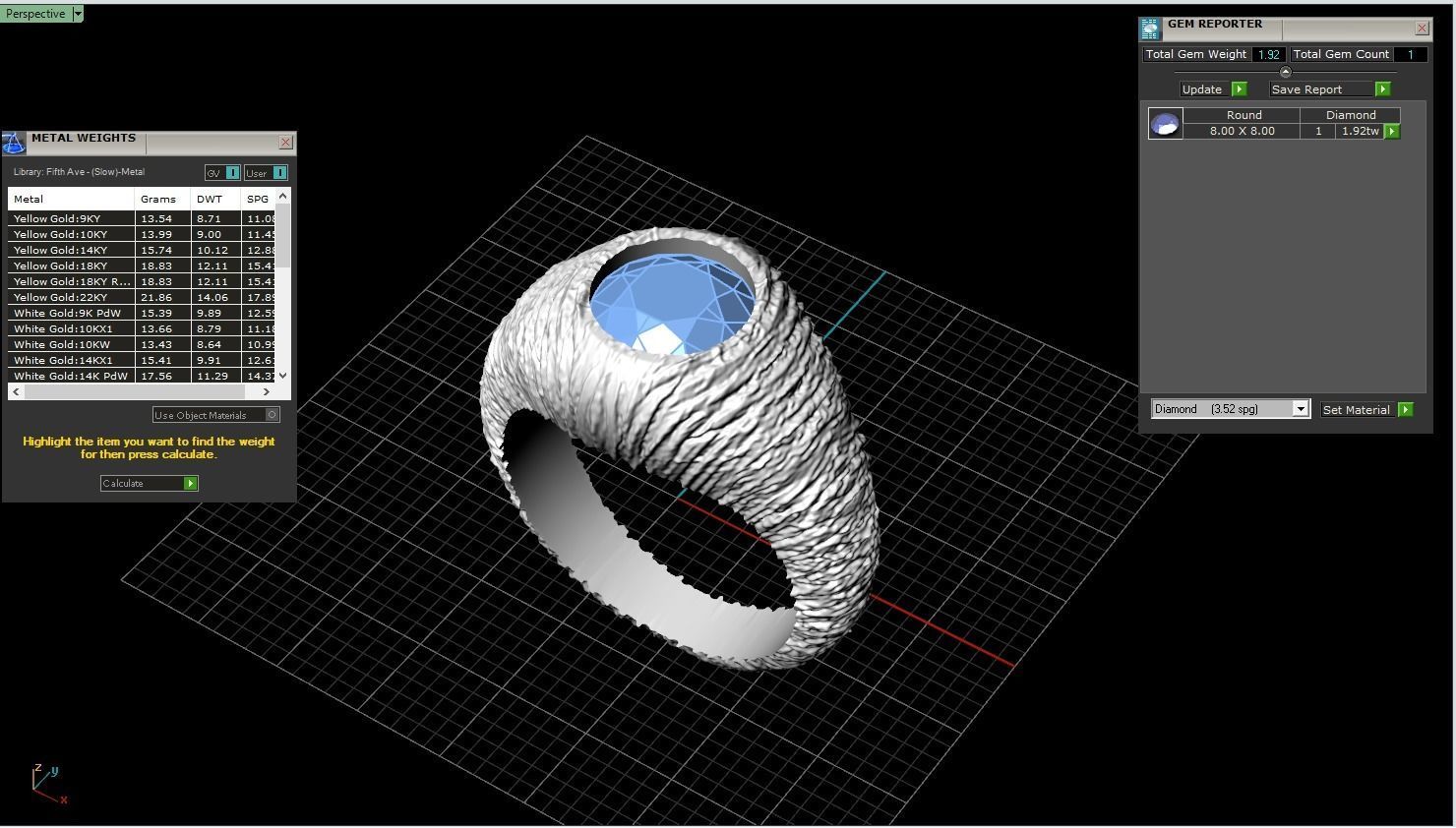Select the Yellow Gold:18KY row
Screen dimensions: 1456x828
pyautogui.click(x=142, y=266)
